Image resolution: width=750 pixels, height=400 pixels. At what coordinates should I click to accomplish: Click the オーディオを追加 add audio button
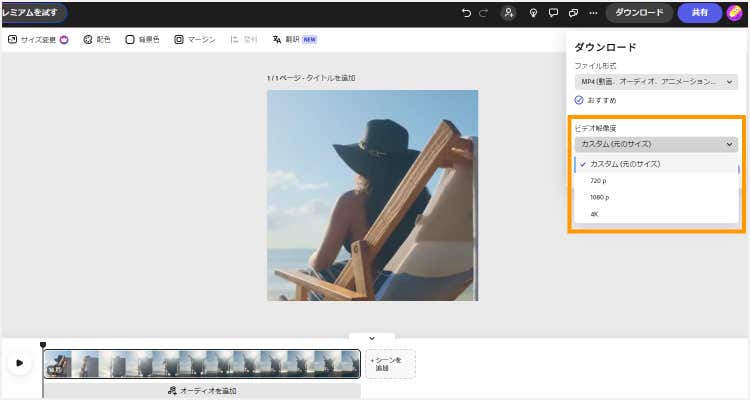click(202, 391)
